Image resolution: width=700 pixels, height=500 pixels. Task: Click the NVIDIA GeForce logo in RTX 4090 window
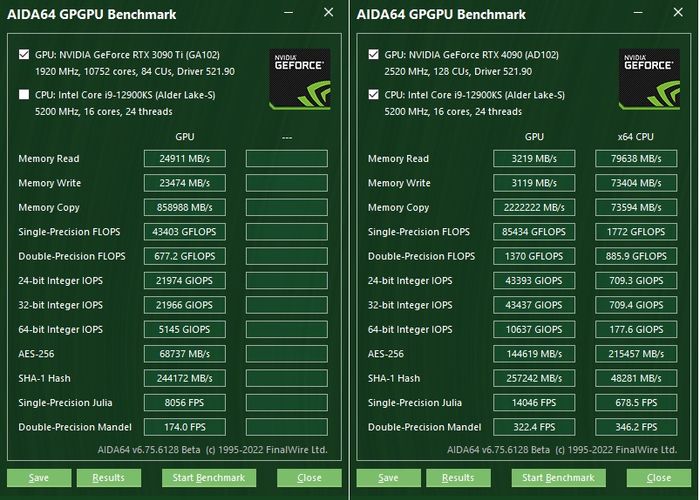pyautogui.click(x=649, y=79)
